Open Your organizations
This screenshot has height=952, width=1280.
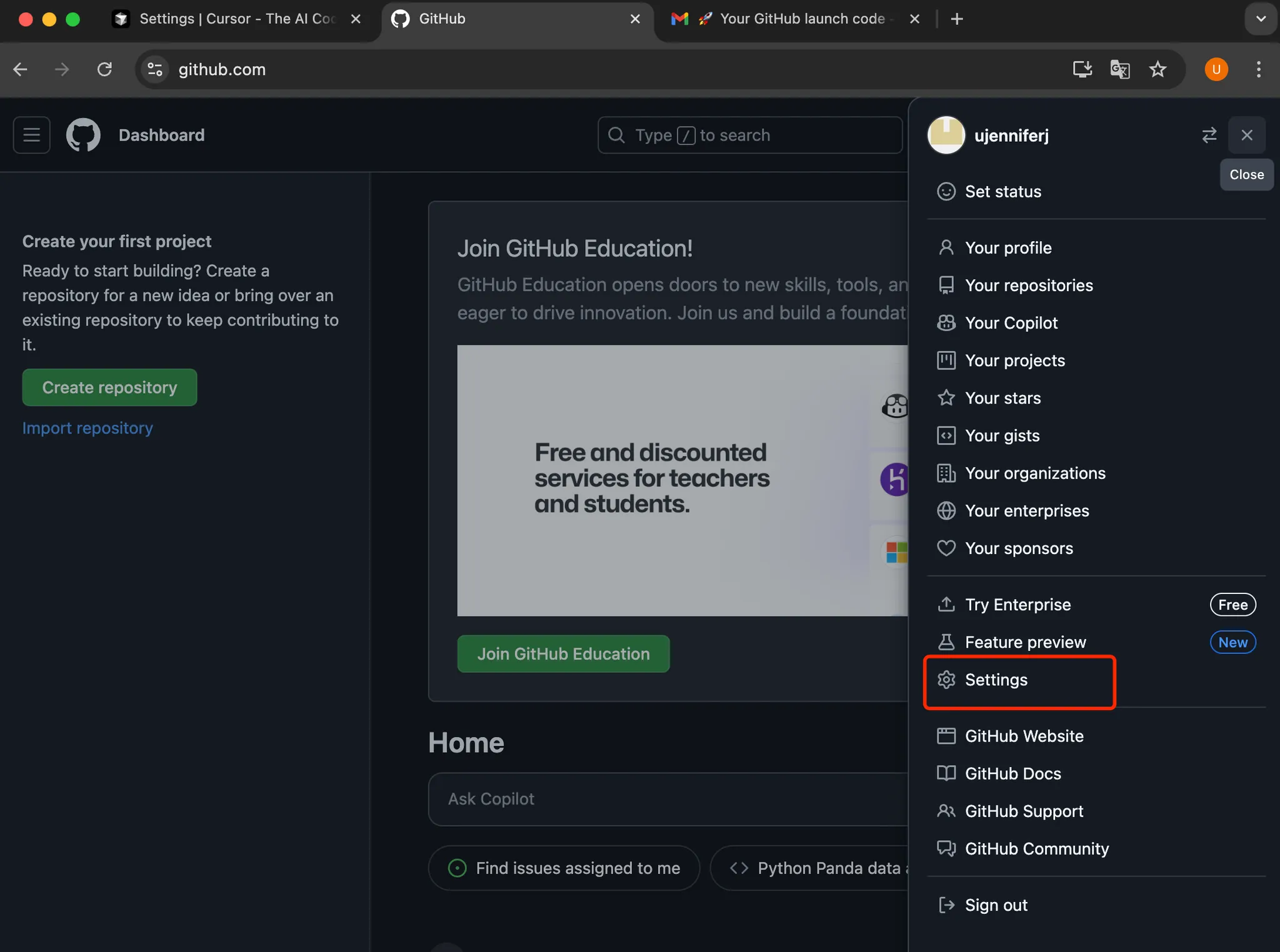(1096, 473)
